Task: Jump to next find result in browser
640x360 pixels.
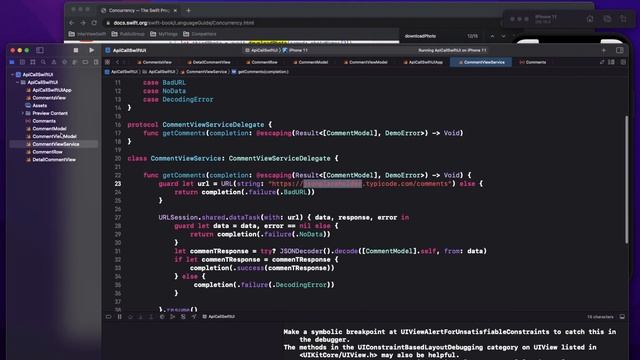Action: [x=503, y=36]
